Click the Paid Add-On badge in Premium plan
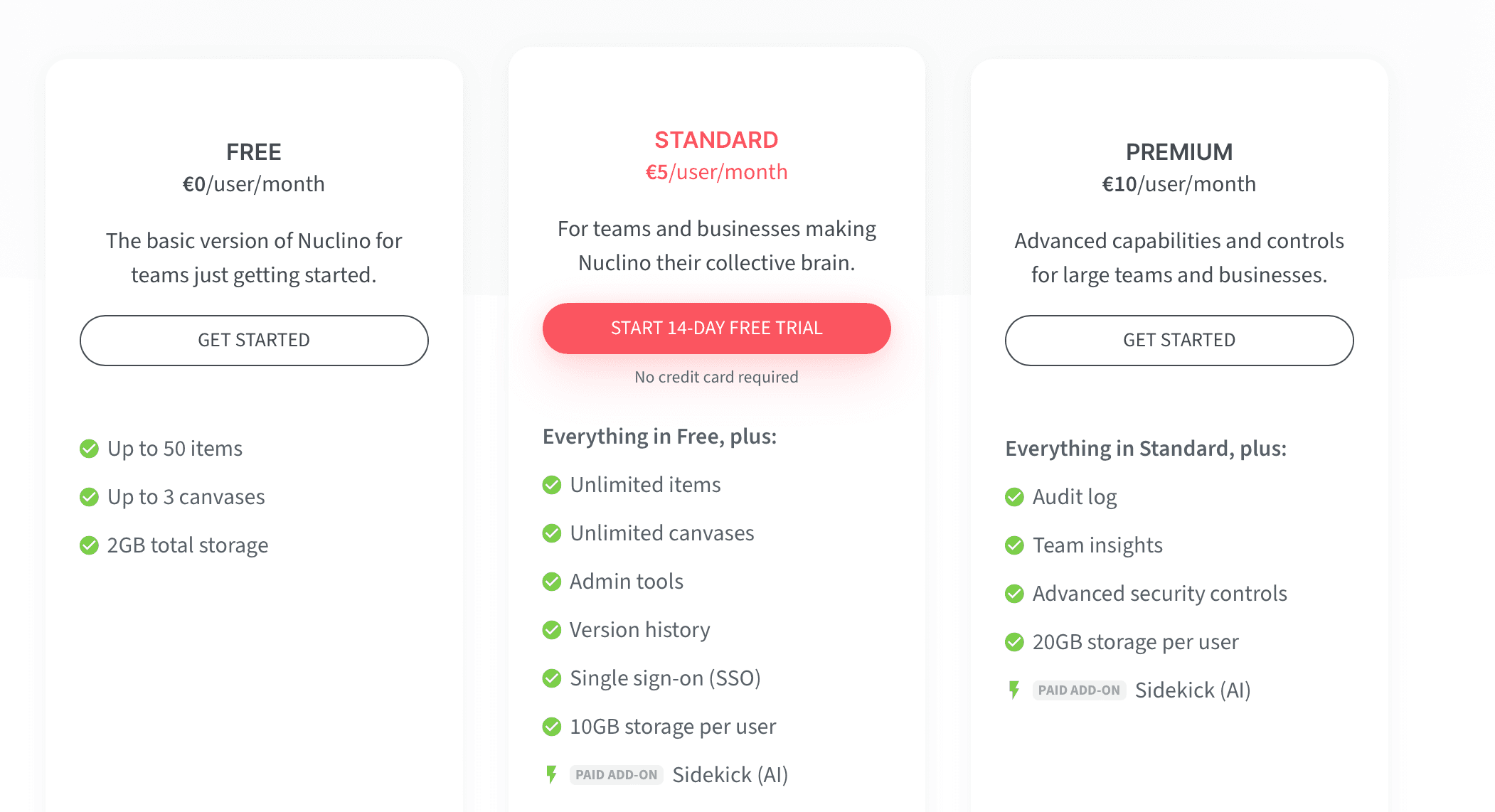Screen dimensions: 1495x812 (1079, 690)
